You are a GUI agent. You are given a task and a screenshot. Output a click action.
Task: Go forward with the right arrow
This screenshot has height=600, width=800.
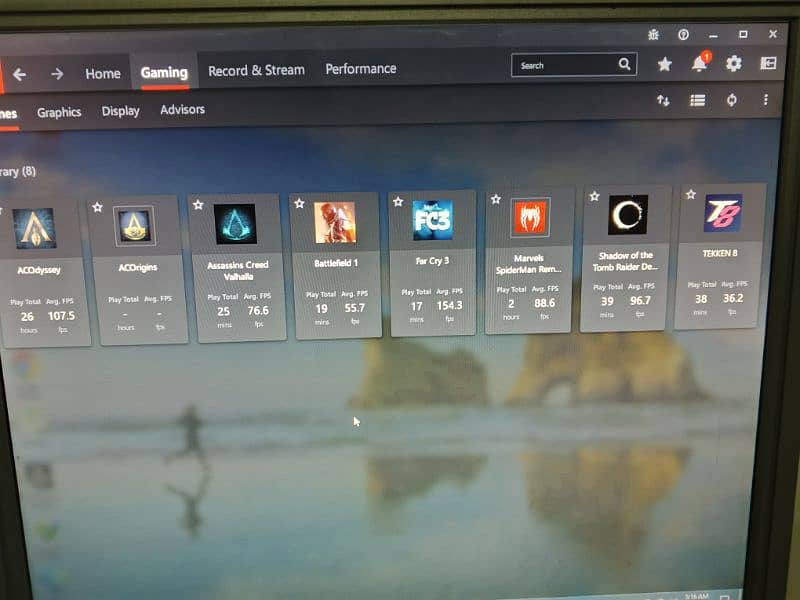pyautogui.click(x=57, y=74)
